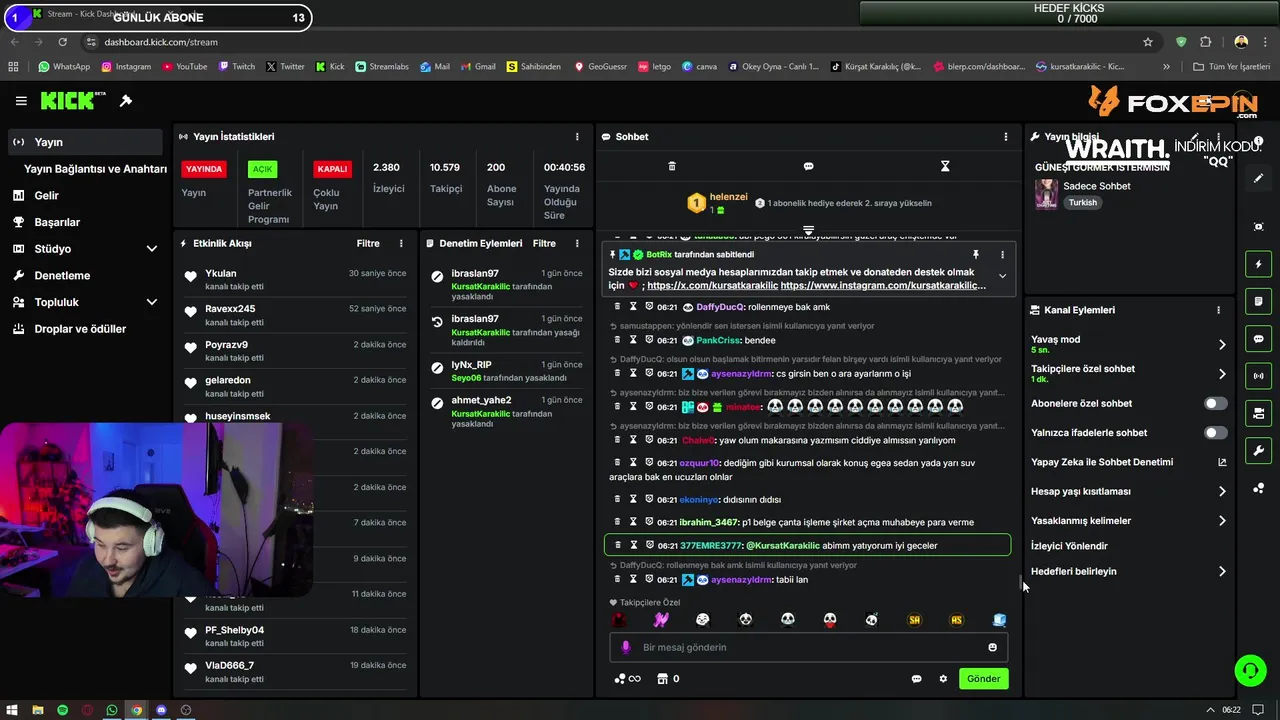Select the SA emote in emote row
This screenshot has width=1280, height=720.
[914, 620]
